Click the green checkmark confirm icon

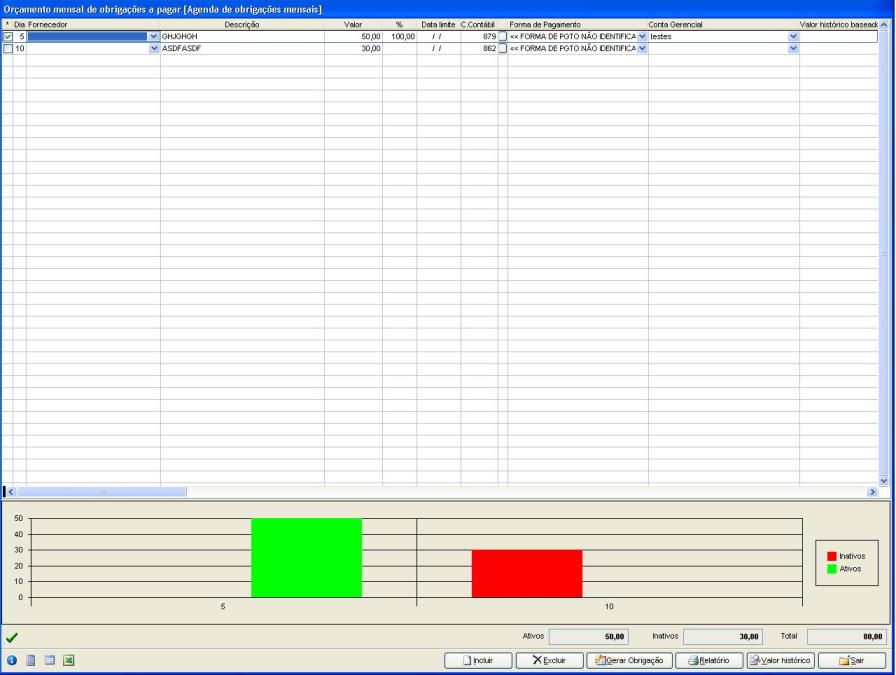pyautogui.click(x=11, y=637)
